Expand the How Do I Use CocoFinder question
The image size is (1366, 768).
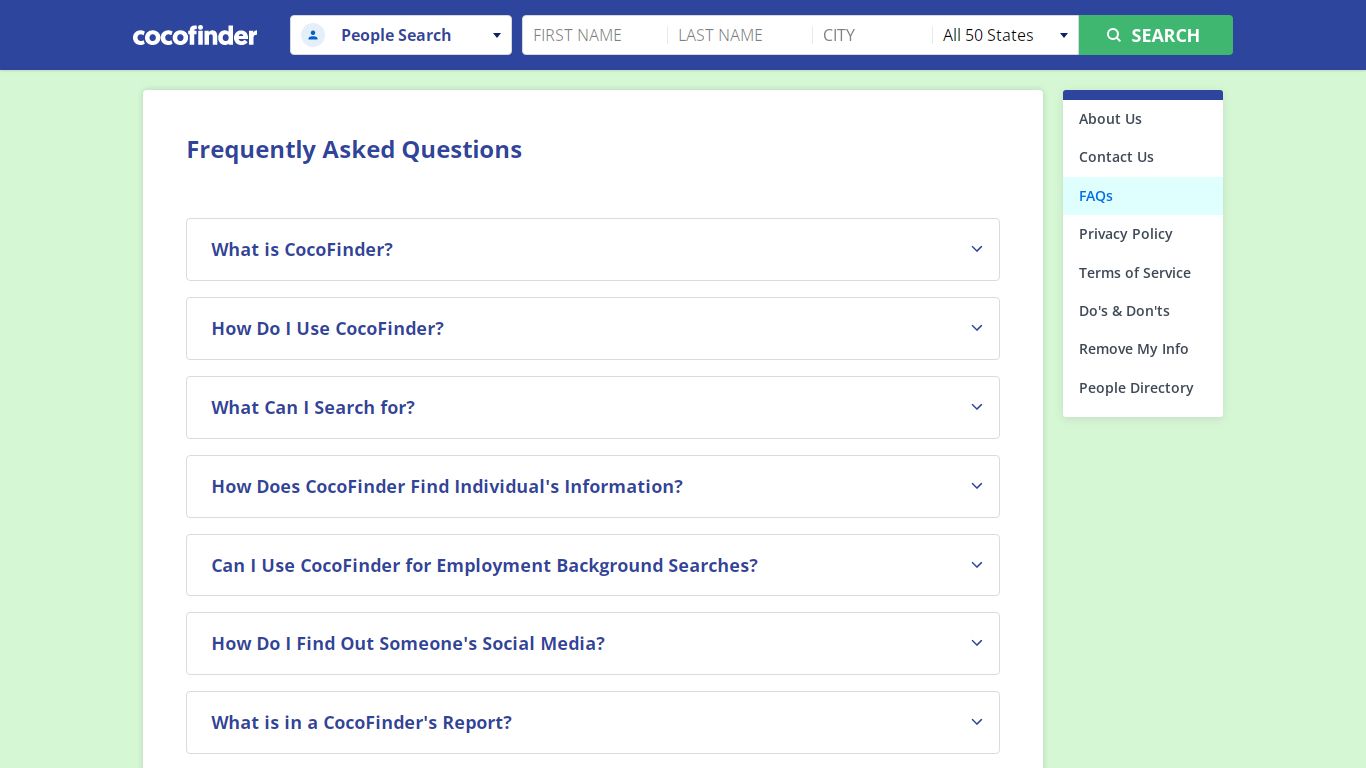(x=593, y=328)
